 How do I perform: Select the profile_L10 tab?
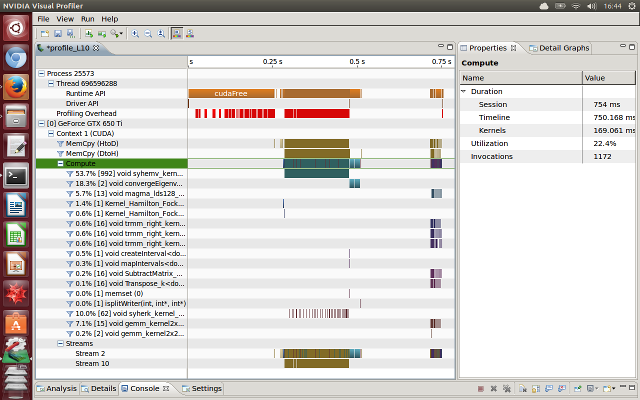pos(68,48)
